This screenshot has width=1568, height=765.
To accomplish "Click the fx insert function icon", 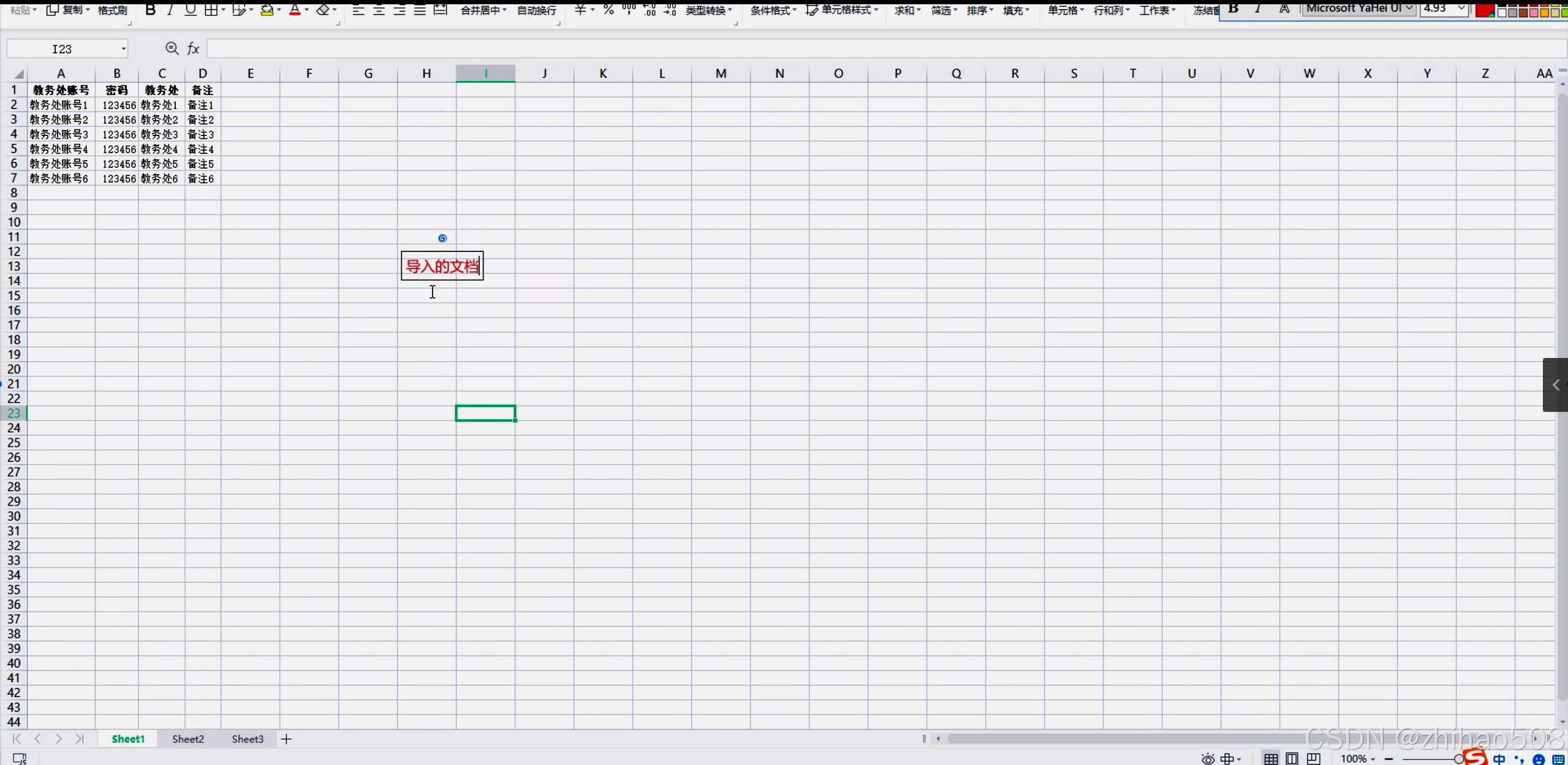I will (x=193, y=48).
